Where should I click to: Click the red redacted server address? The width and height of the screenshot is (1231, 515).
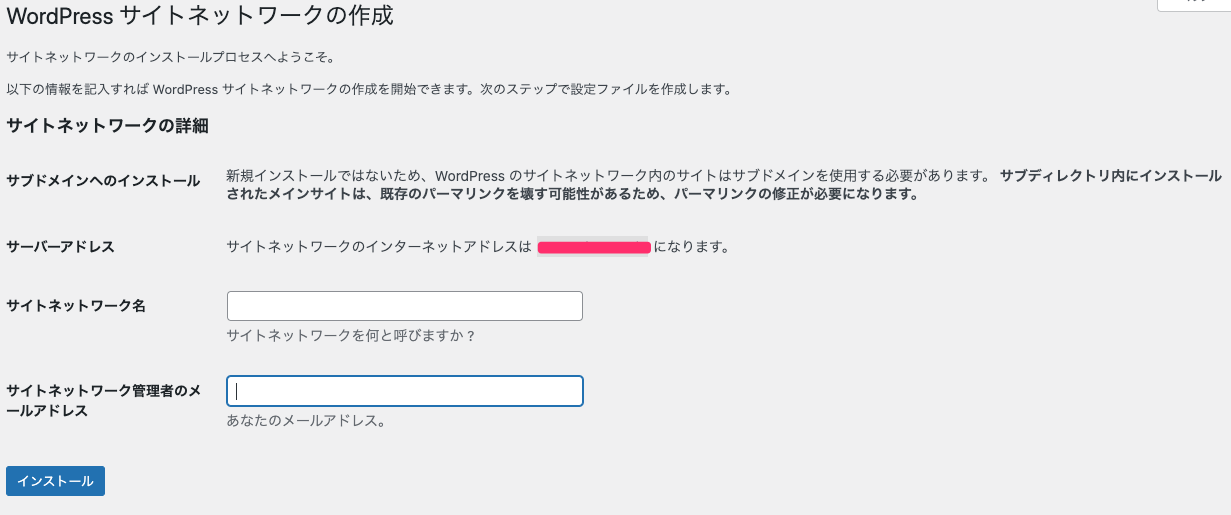(x=594, y=247)
